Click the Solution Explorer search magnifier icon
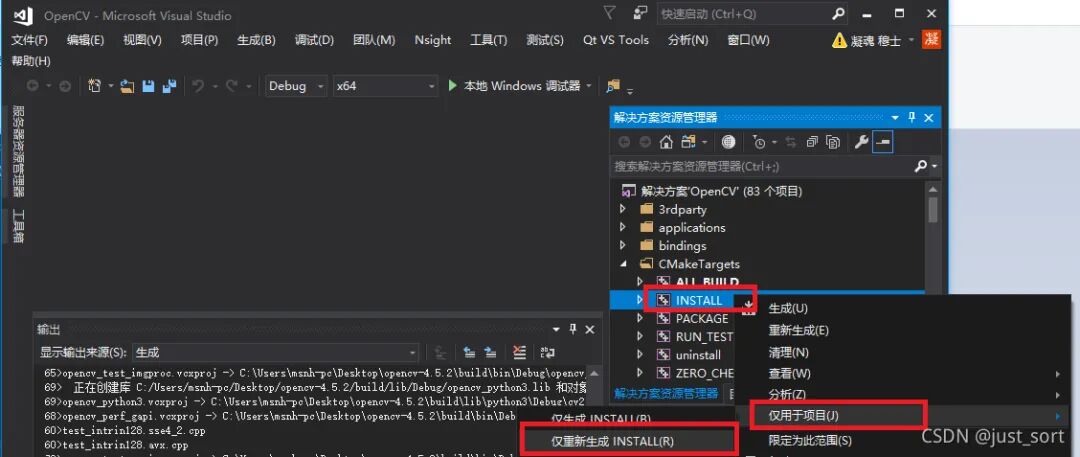This screenshot has height=457, width=1080. coord(920,166)
